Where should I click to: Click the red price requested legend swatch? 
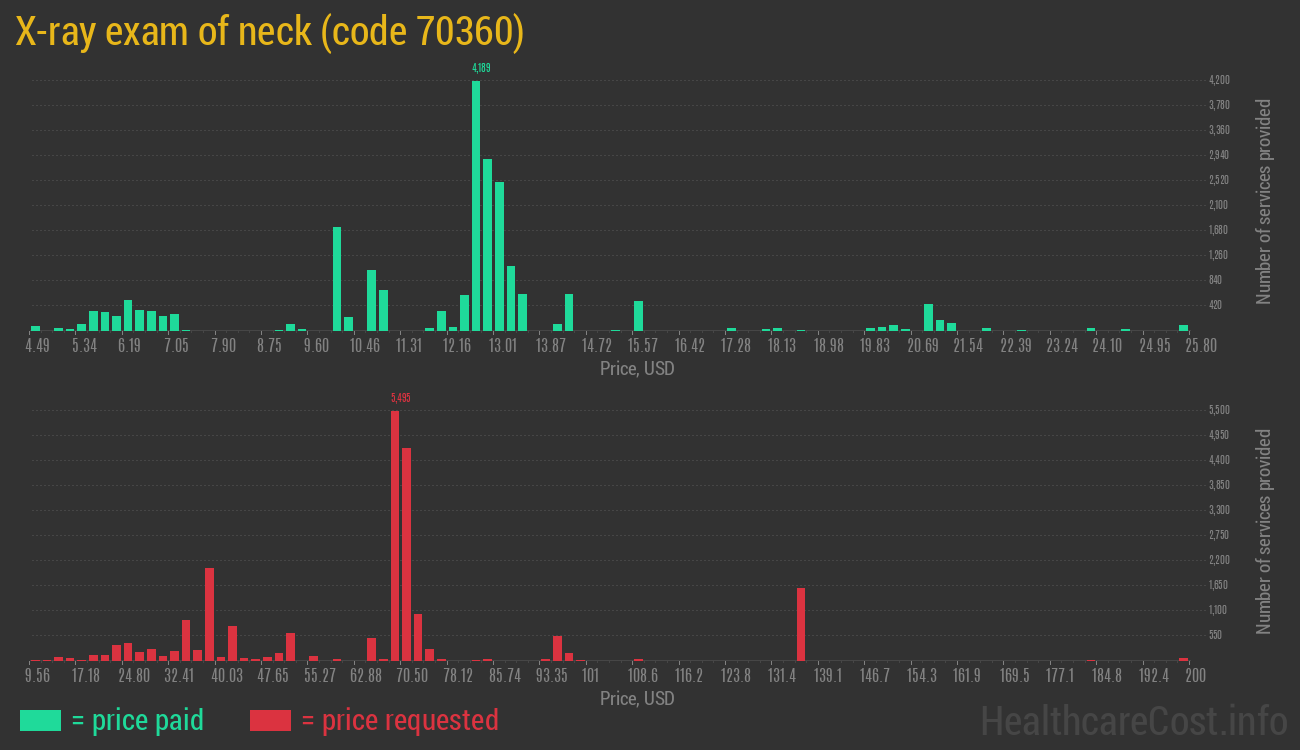[x=270, y=720]
